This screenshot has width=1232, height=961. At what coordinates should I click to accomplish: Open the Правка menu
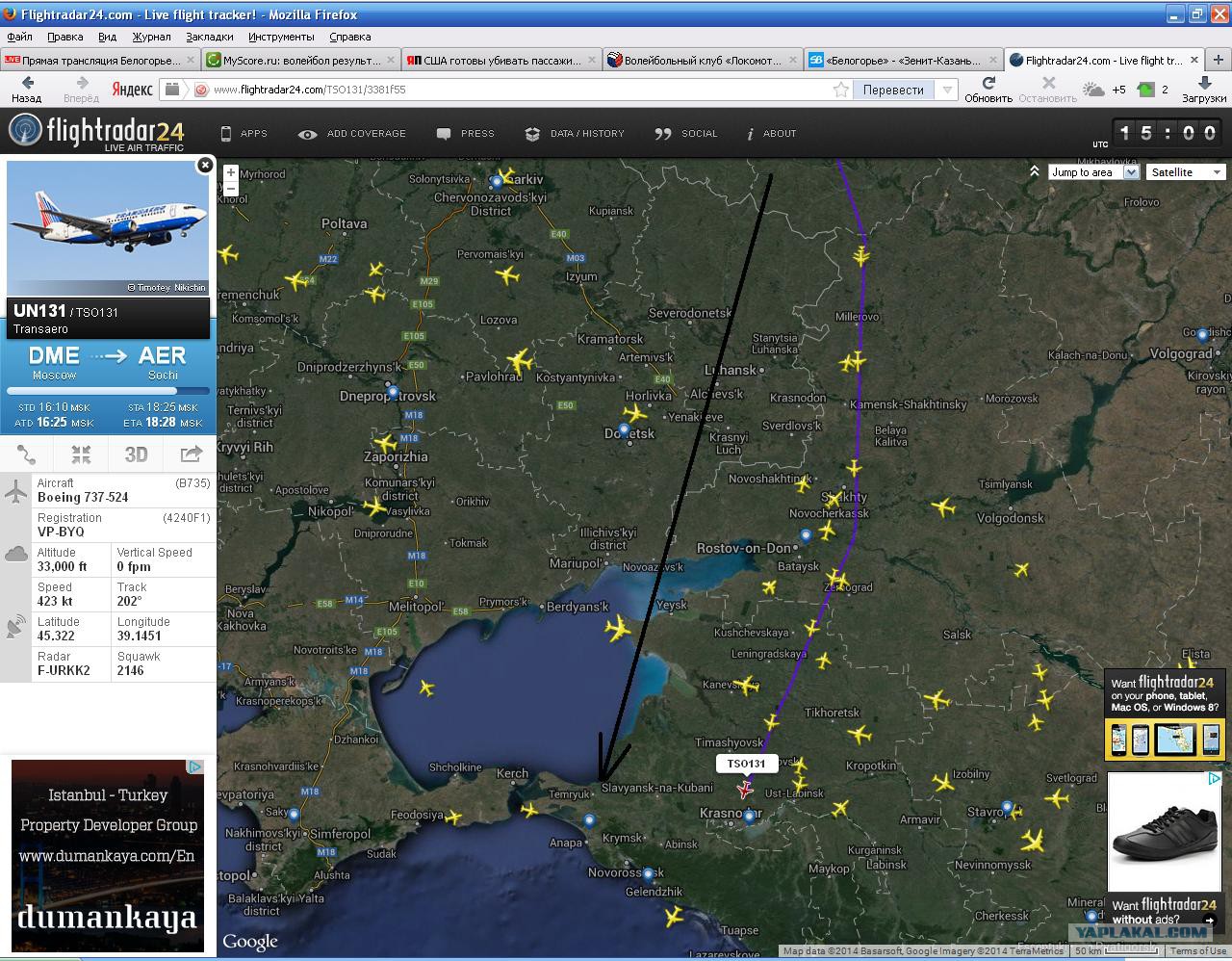tap(64, 37)
